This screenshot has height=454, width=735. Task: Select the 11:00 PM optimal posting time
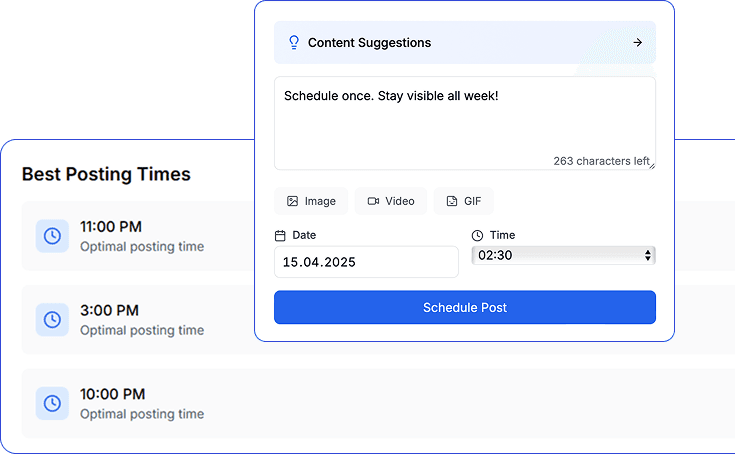click(x=142, y=236)
